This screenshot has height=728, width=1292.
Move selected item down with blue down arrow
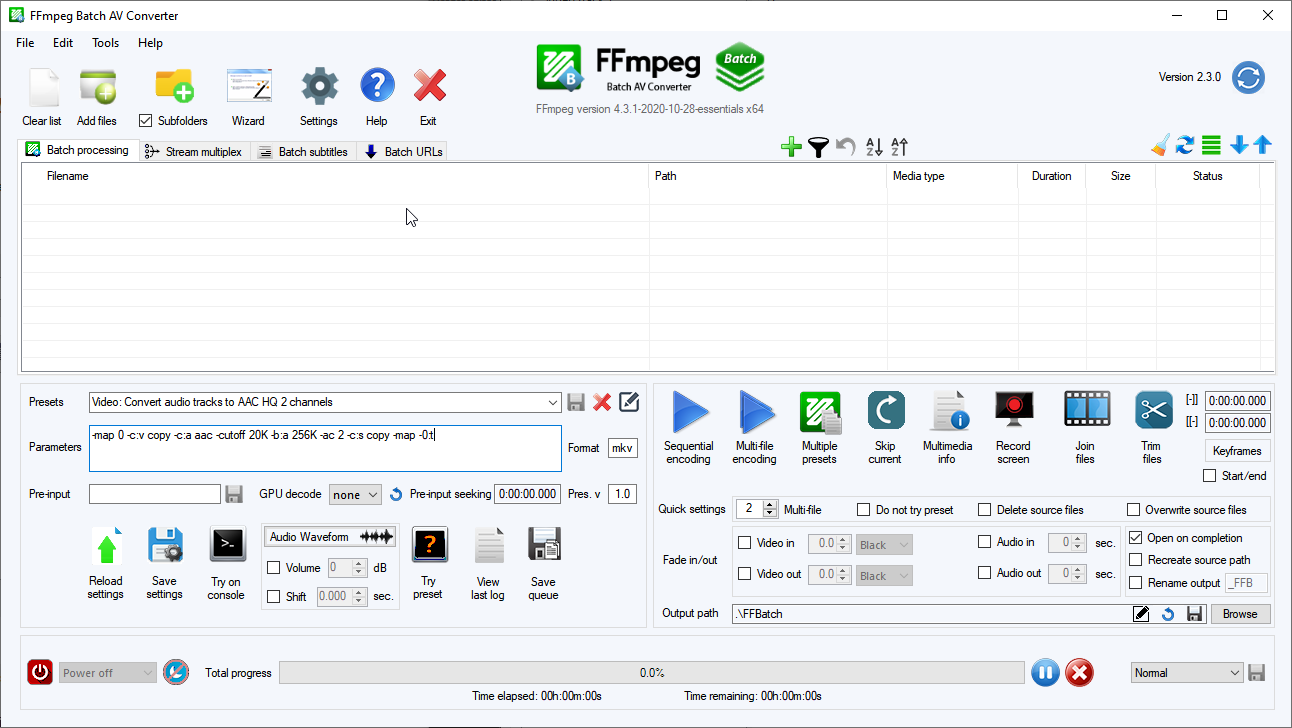click(1239, 145)
